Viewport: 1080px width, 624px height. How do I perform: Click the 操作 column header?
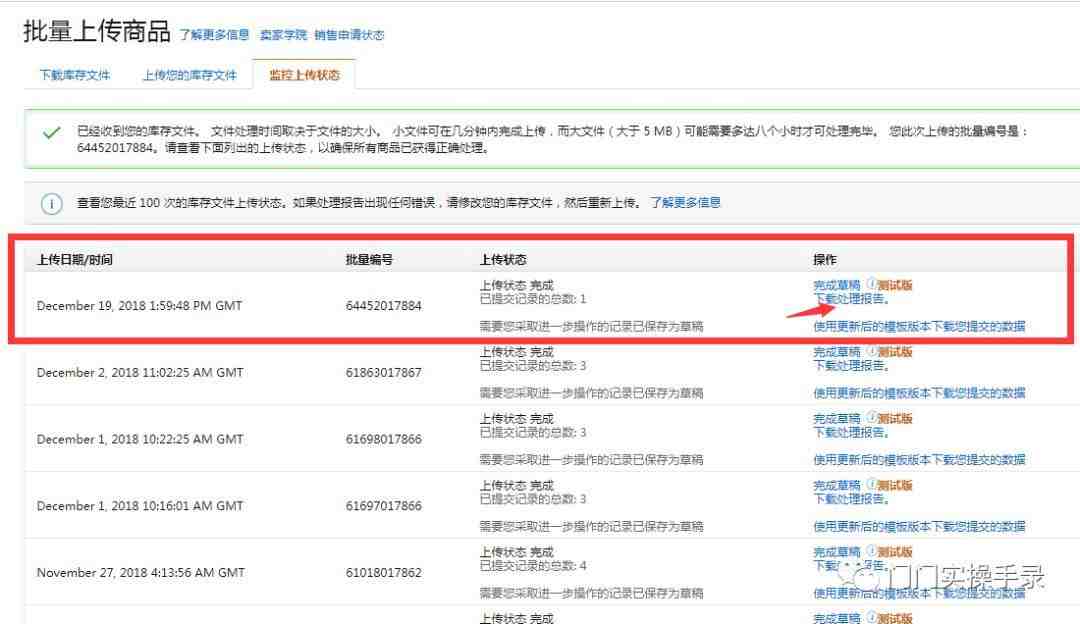click(x=824, y=260)
